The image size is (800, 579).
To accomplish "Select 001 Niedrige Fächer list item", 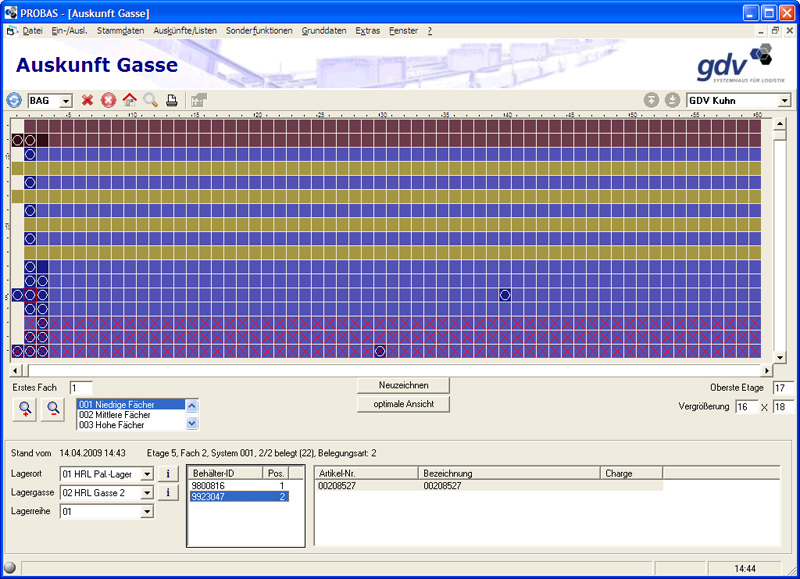I will [x=131, y=405].
